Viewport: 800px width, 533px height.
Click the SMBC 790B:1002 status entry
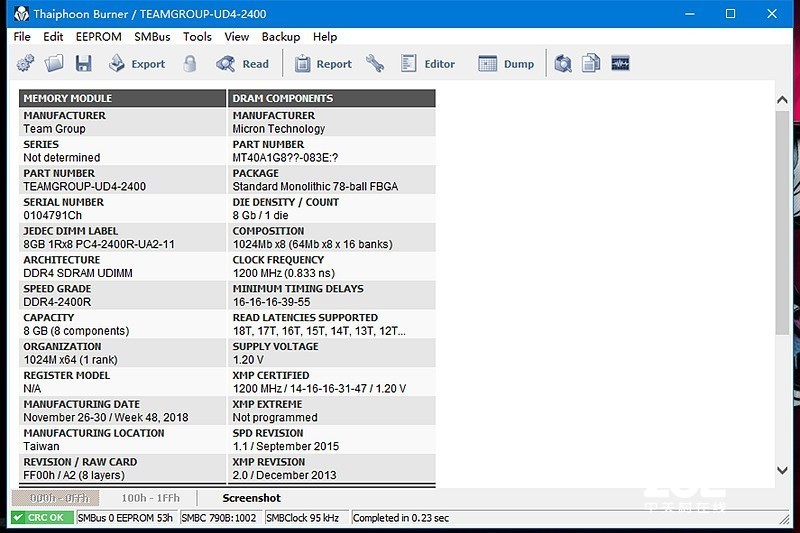[219, 518]
